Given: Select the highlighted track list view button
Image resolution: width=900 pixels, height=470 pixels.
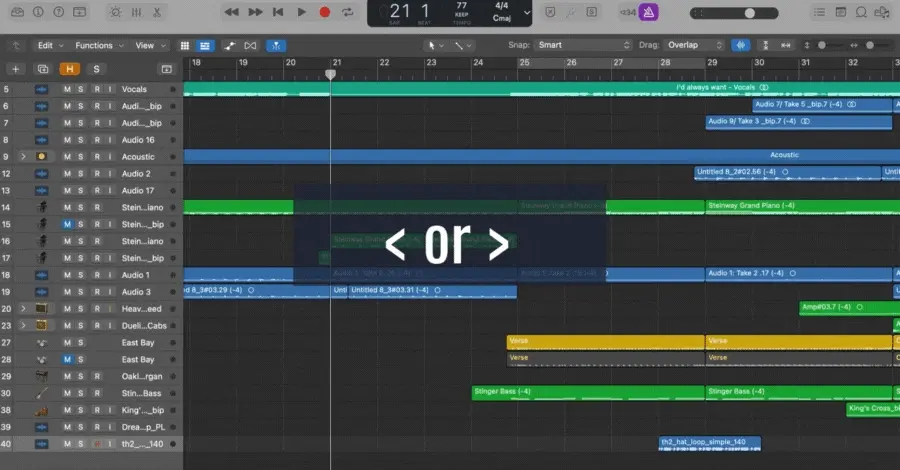Looking at the screenshot, I should (205, 46).
